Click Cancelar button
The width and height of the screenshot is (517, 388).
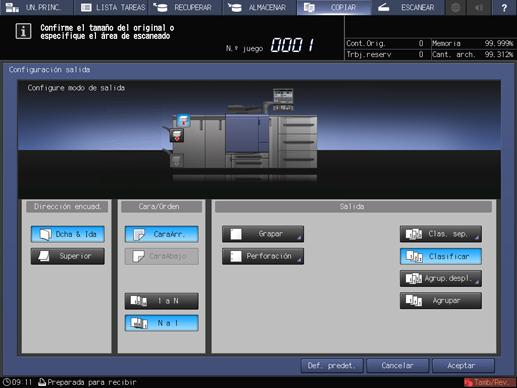(398, 366)
